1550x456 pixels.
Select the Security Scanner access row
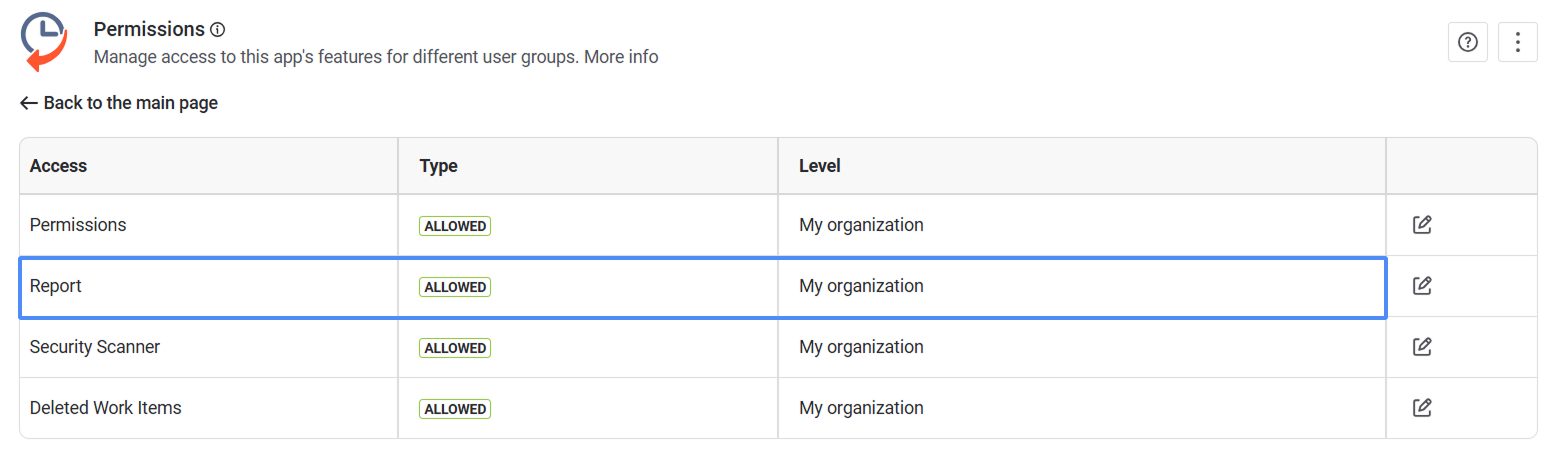(x=95, y=347)
